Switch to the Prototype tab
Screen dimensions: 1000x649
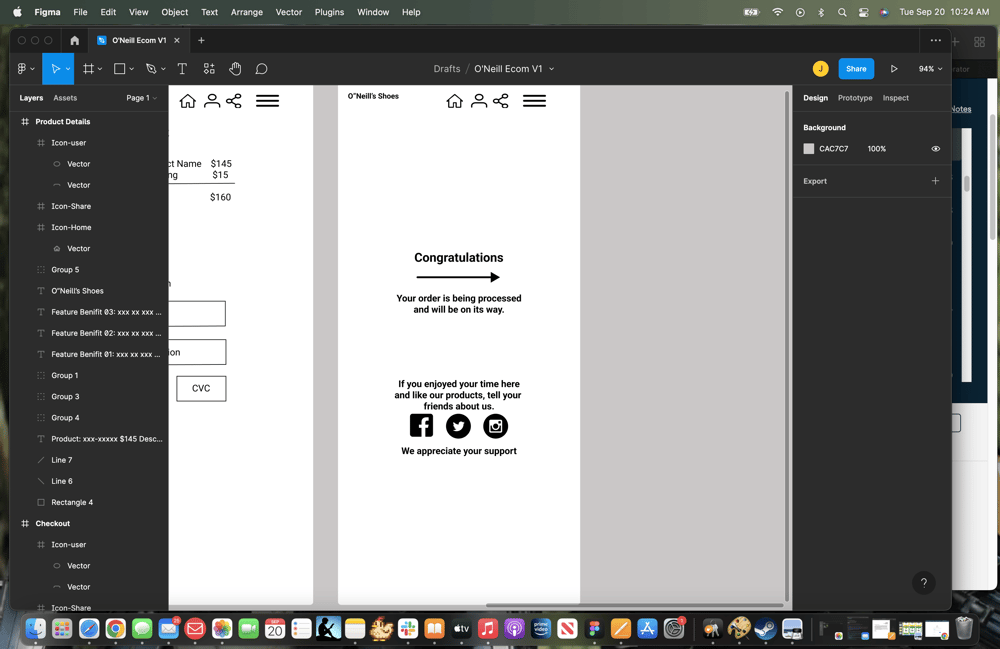coord(854,97)
